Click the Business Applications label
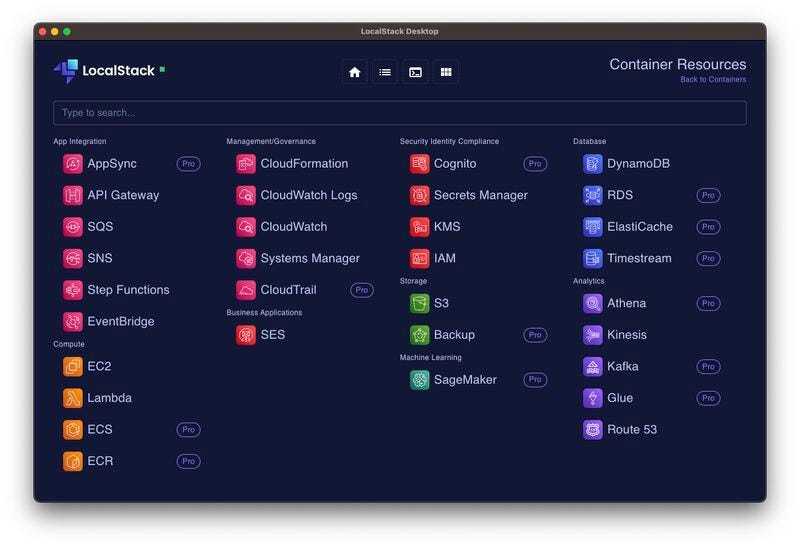The image size is (800, 547). (264, 312)
